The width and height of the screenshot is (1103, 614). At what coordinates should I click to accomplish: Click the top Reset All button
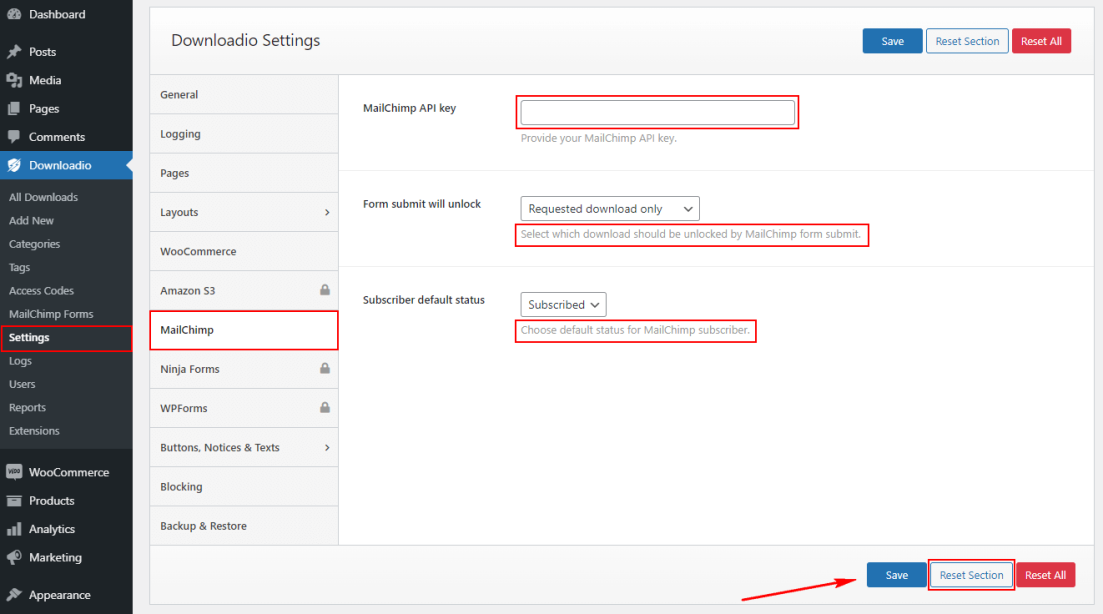click(1041, 41)
